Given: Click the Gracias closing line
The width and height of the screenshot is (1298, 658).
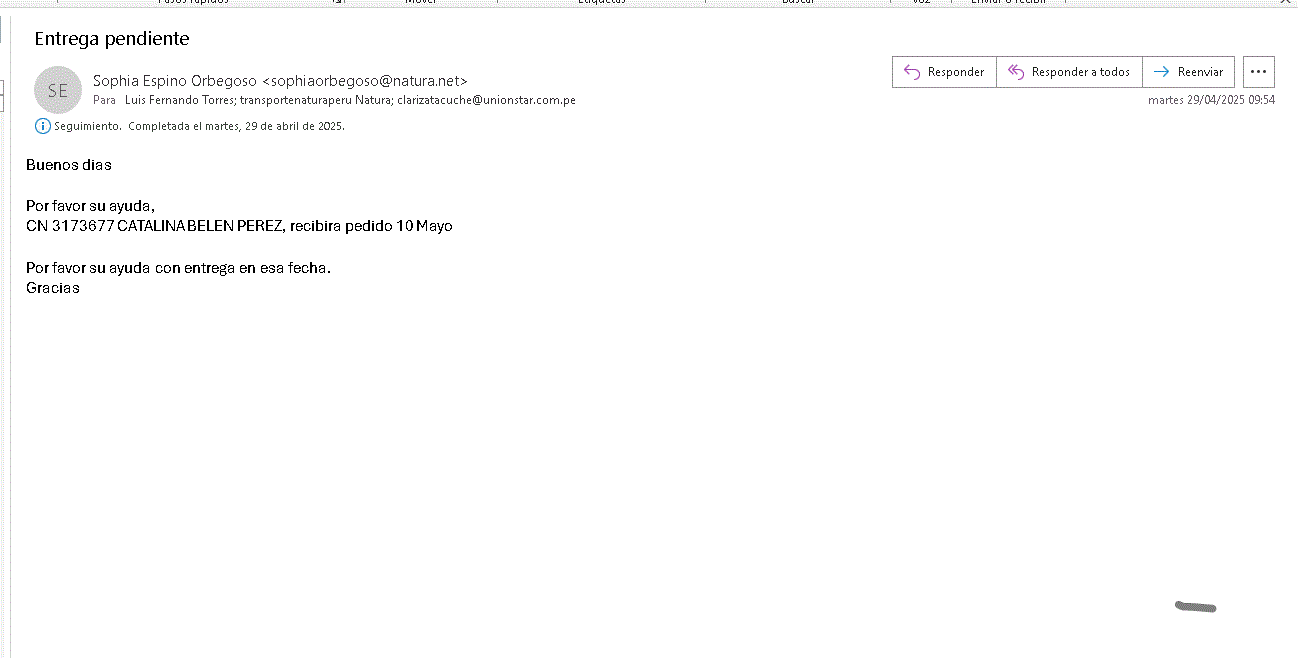Looking at the screenshot, I should [x=53, y=288].
